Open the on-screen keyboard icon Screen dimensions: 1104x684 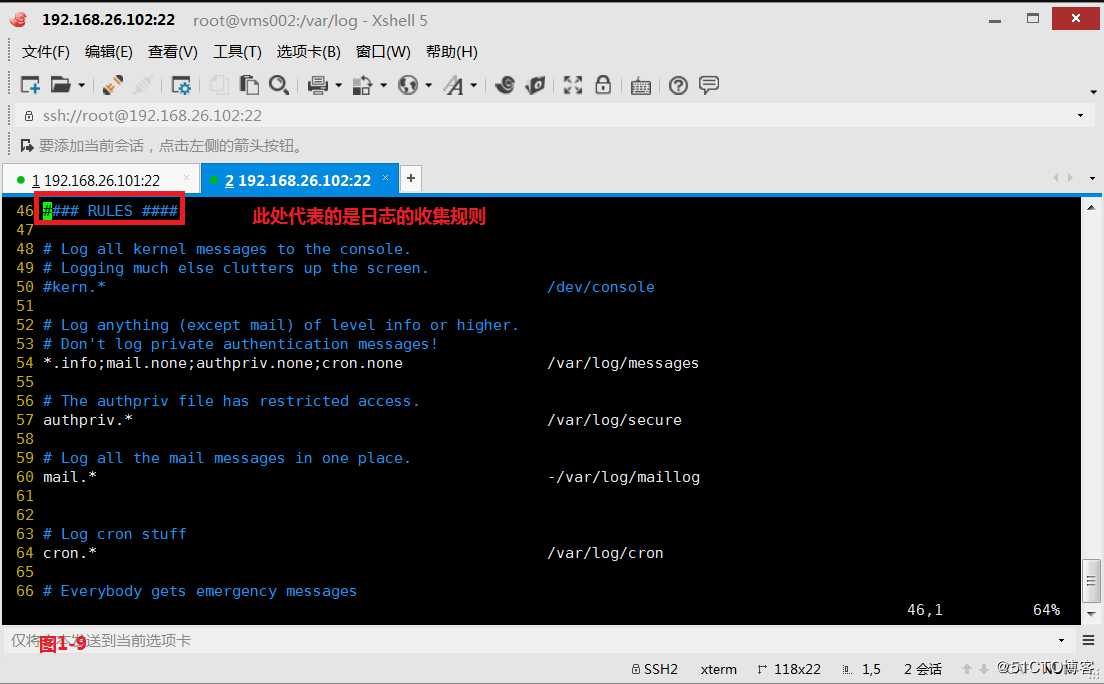pyautogui.click(x=641, y=86)
